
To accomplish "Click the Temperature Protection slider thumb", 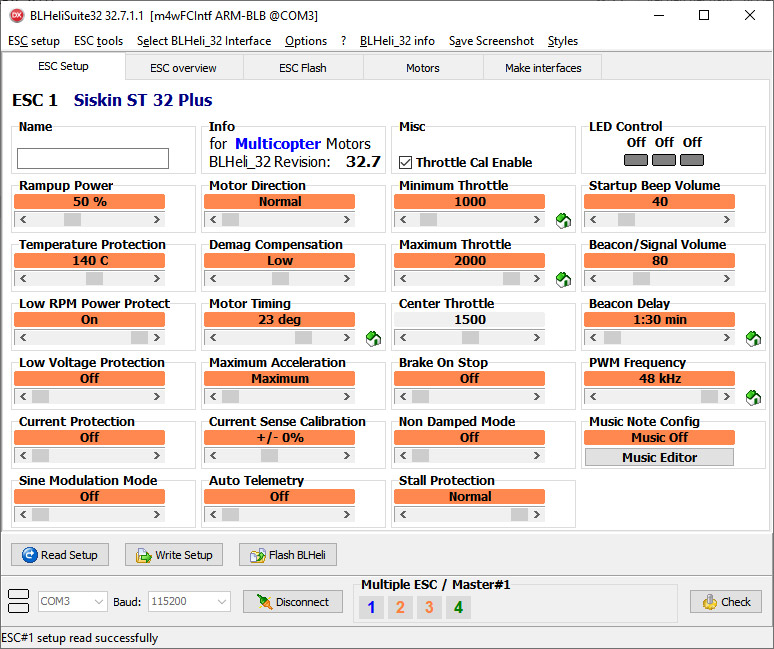I will [94, 279].
